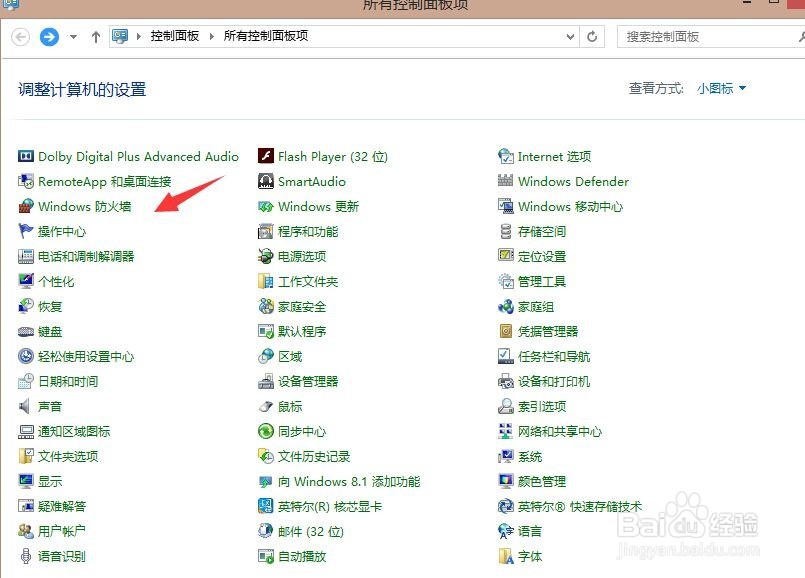Click the 所有控制面板项 breadcrumb
Viewport: 805px width, 578px height.
[266, 36]
